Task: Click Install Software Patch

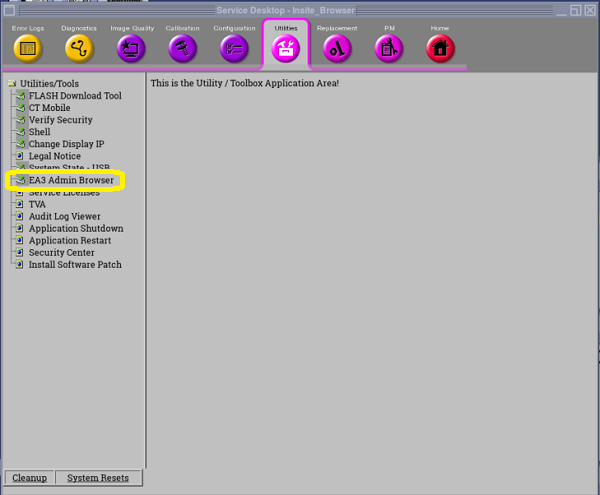Action: coord(75,265)
